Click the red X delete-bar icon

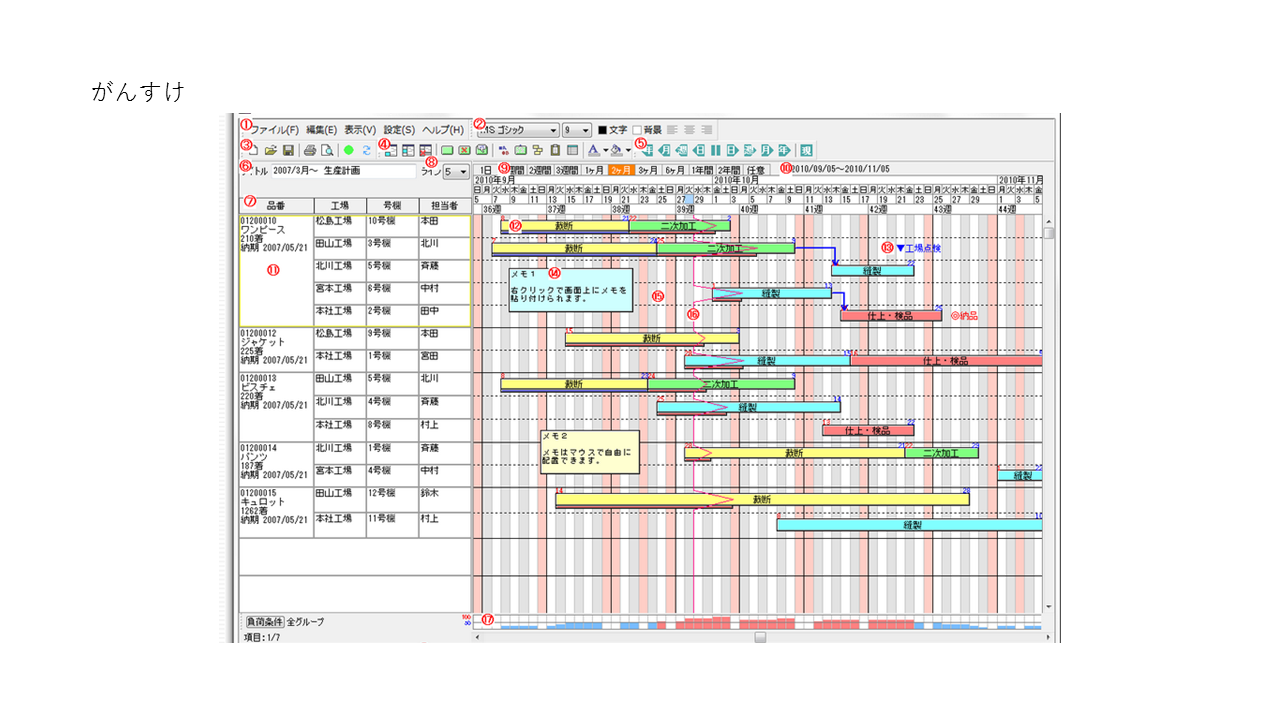[464, 150]
